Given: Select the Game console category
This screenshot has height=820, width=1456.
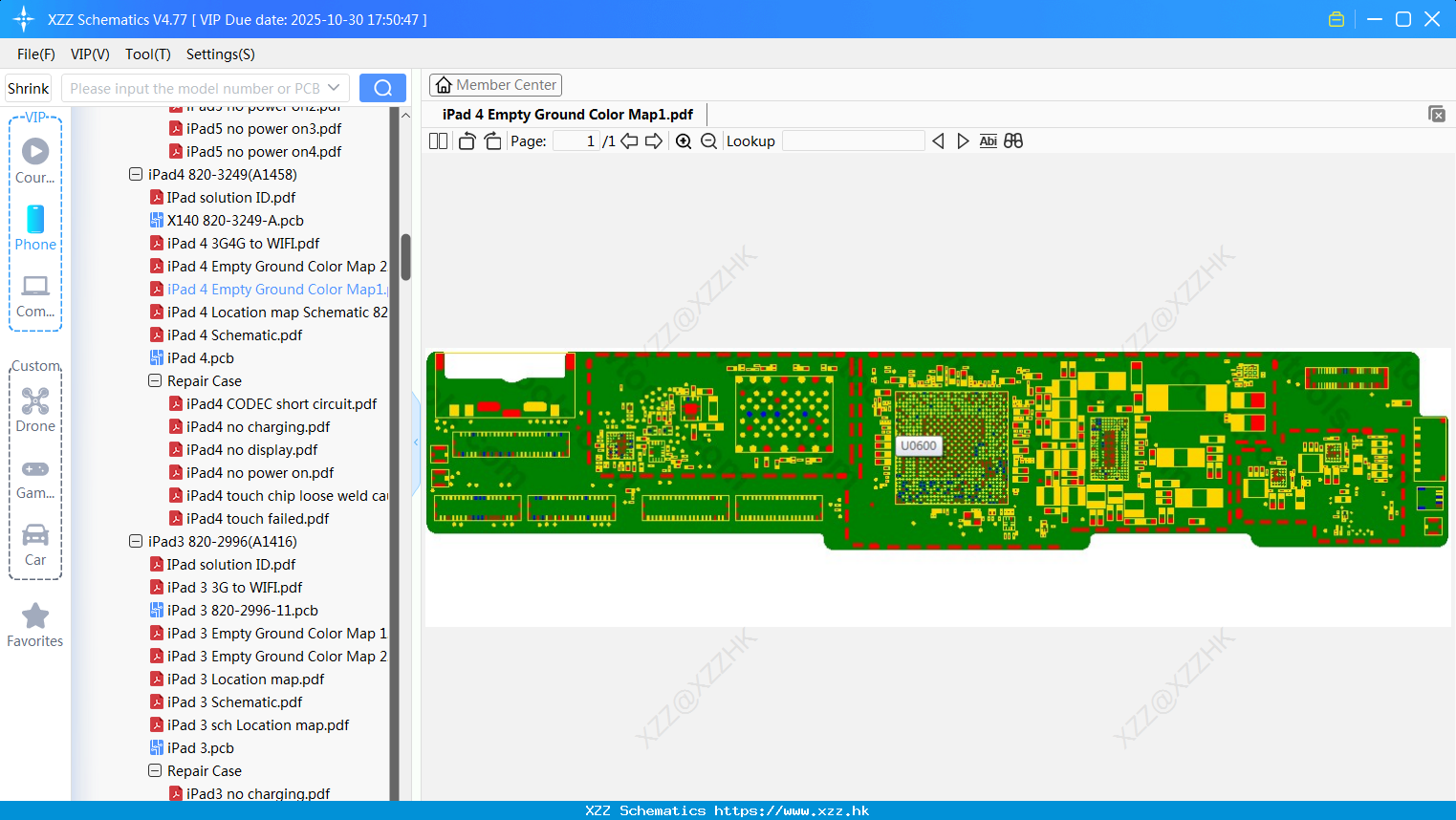Looking at the screenshot, I should [x=35, y=478].
